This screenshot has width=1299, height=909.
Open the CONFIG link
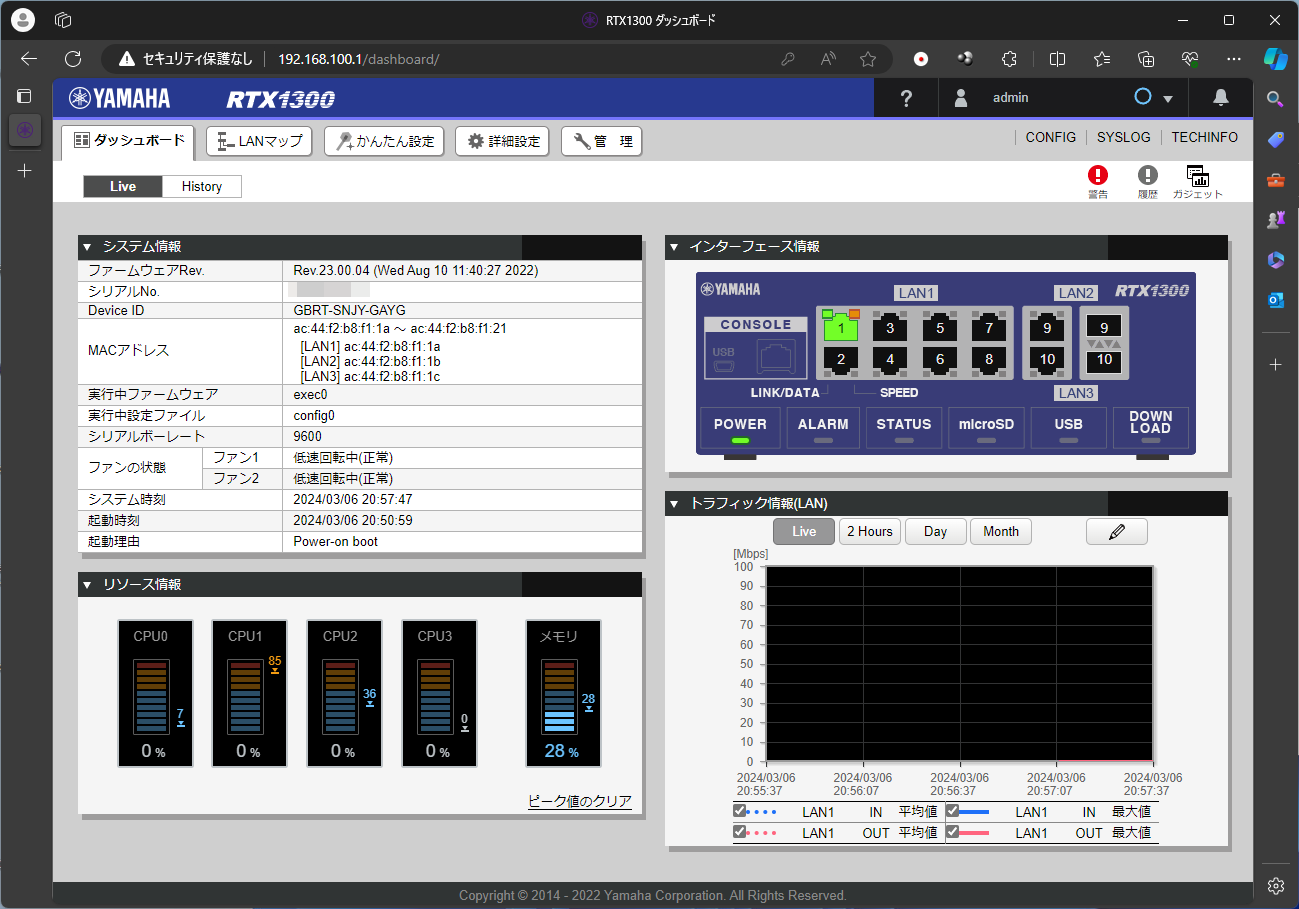tap(1051, 138)
